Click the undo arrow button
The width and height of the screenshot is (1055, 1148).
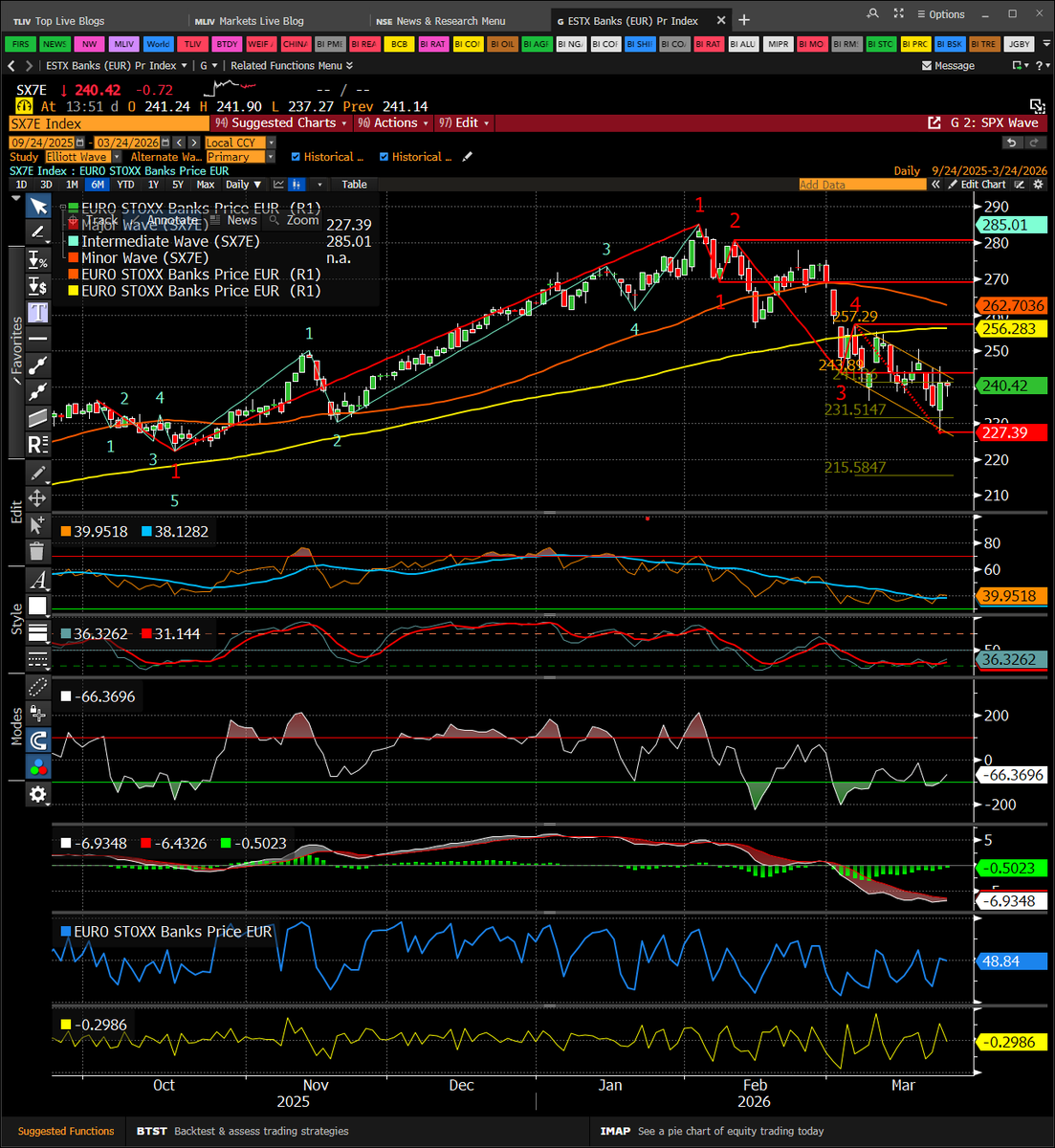tap(1011, 143)
